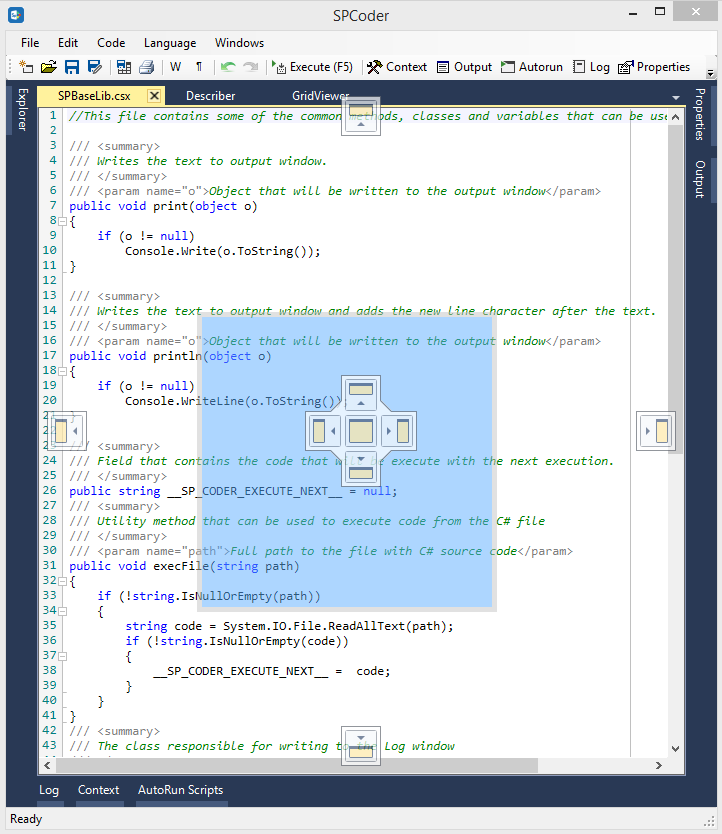Open the Windows menu
This screenshot has height=834, width=722.
239,43
